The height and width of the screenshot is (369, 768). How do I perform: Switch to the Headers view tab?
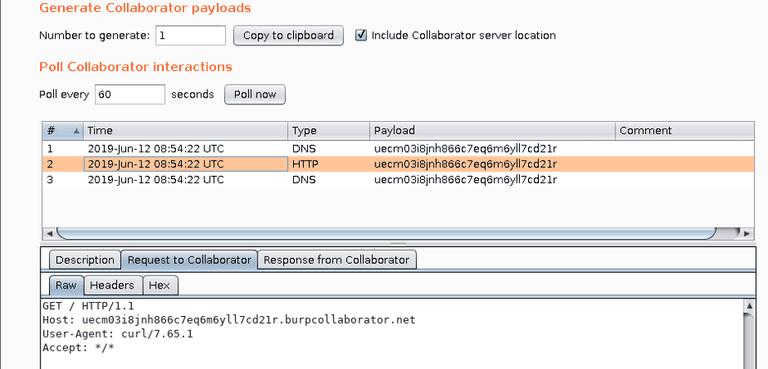click(x=113, y=285)
